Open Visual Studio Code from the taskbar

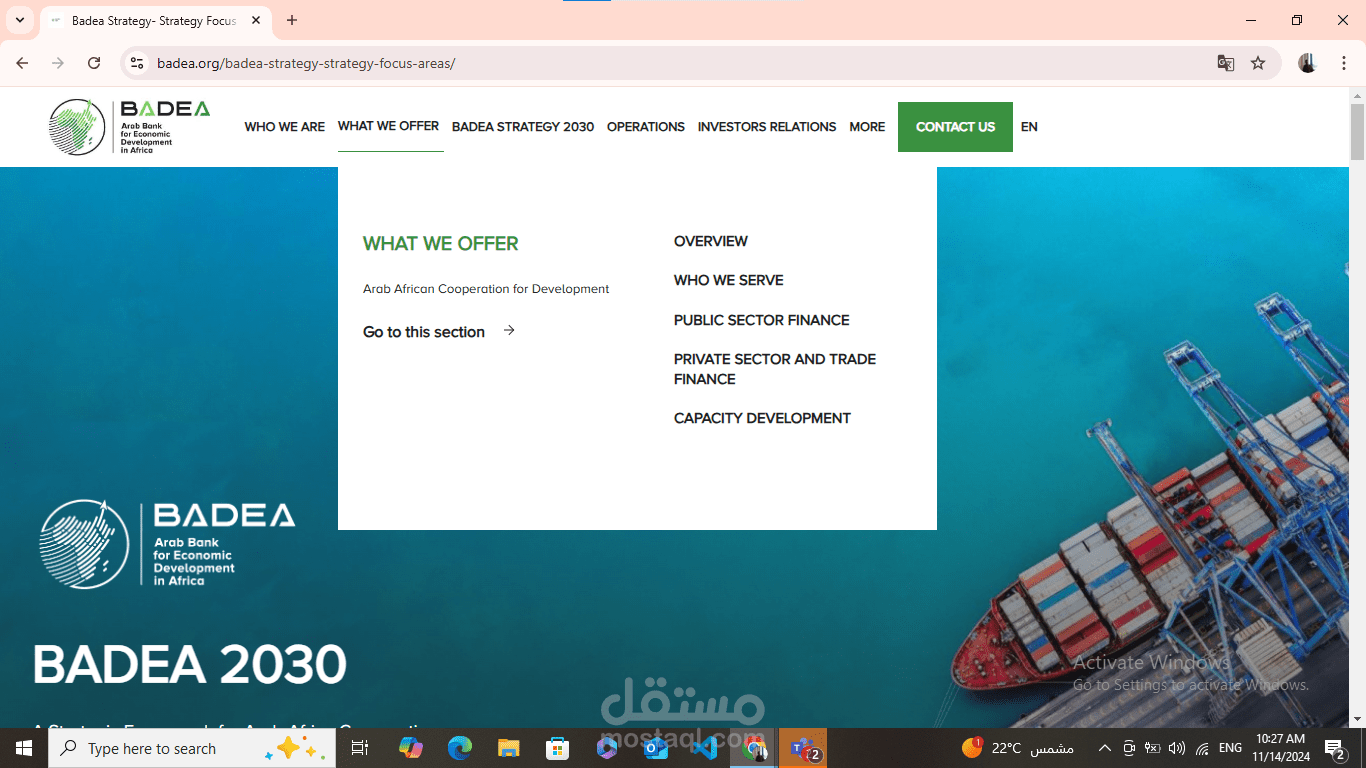704,748
